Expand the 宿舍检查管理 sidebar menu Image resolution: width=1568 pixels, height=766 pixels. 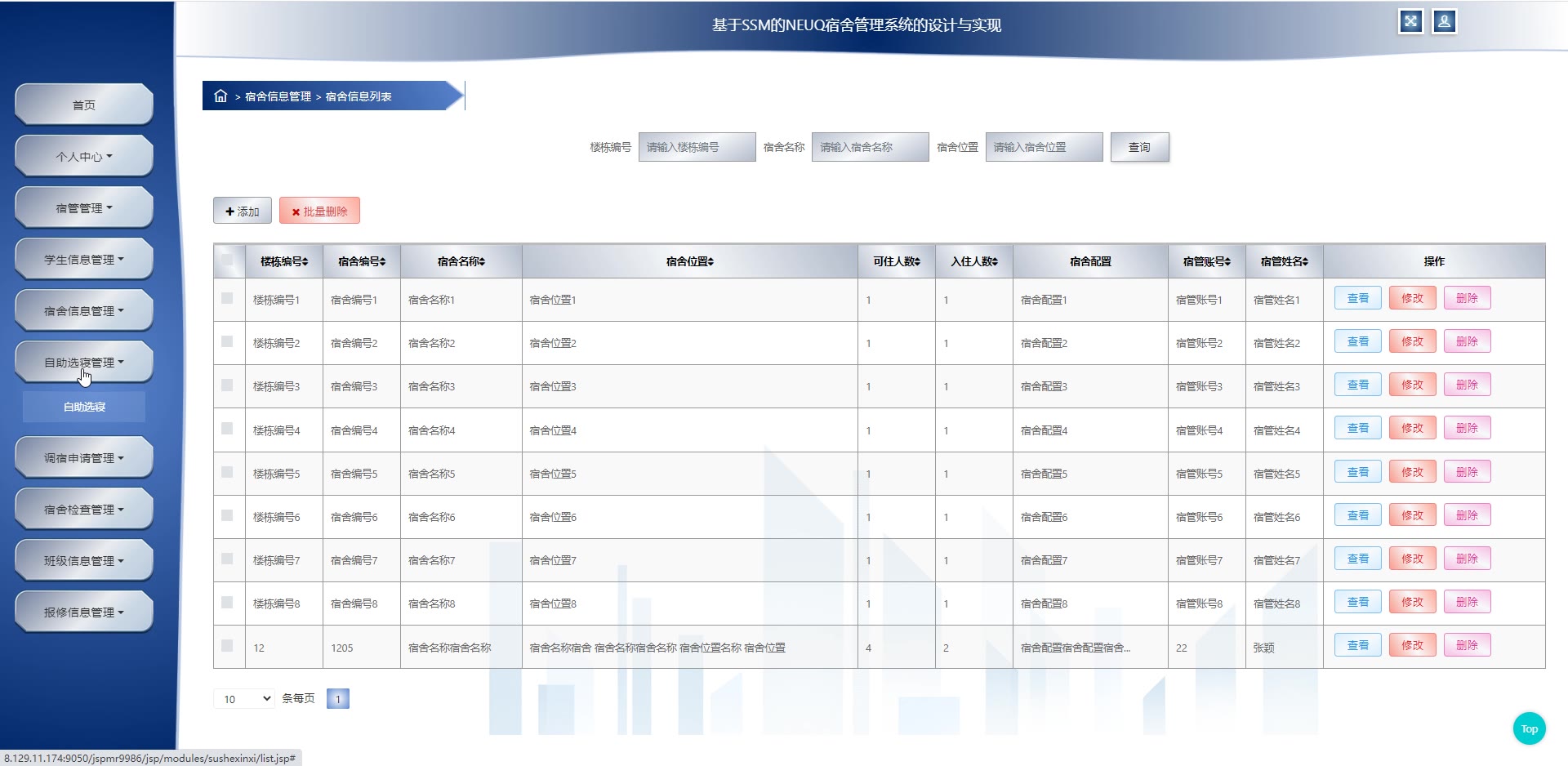point(84,509)
